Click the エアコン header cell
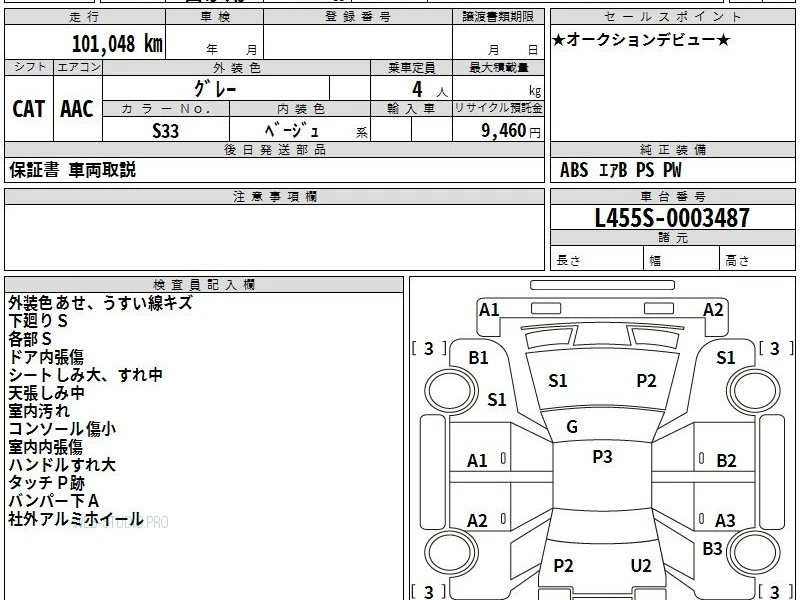This screenshot has height=600, width=800. pos(78,67)
